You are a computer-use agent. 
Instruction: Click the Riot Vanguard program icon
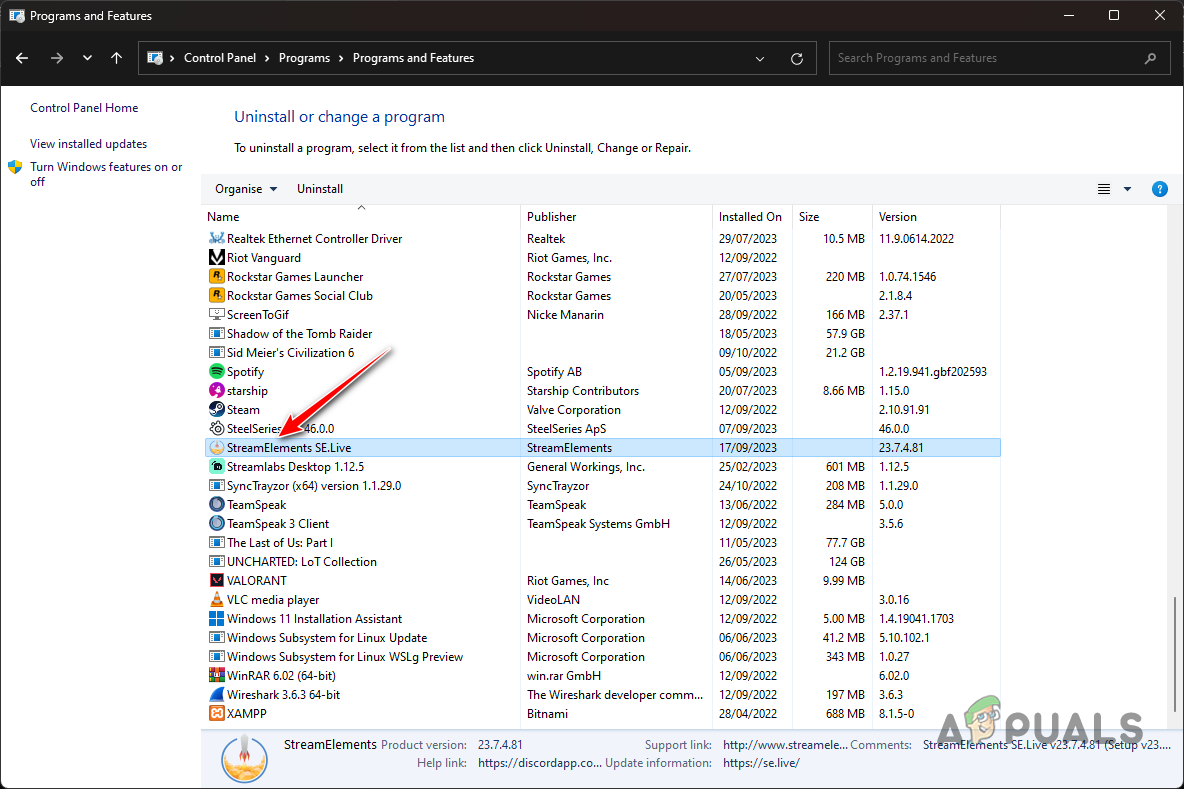[217, 257]
